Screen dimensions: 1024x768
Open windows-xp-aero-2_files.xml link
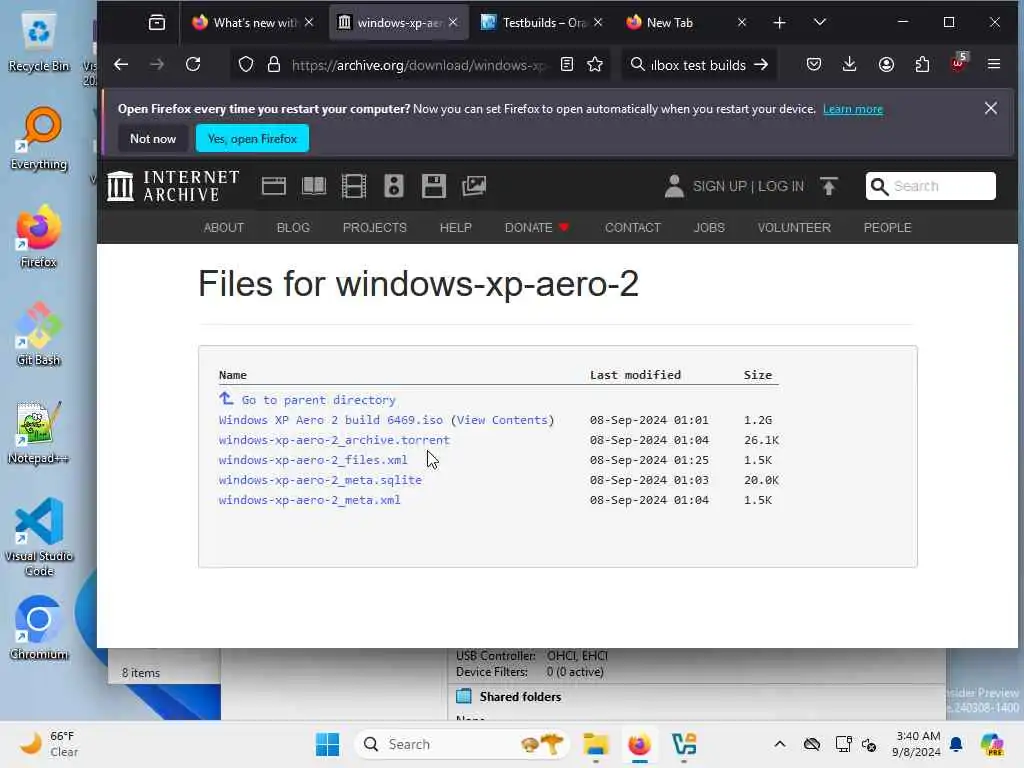[x=313, y=460]
